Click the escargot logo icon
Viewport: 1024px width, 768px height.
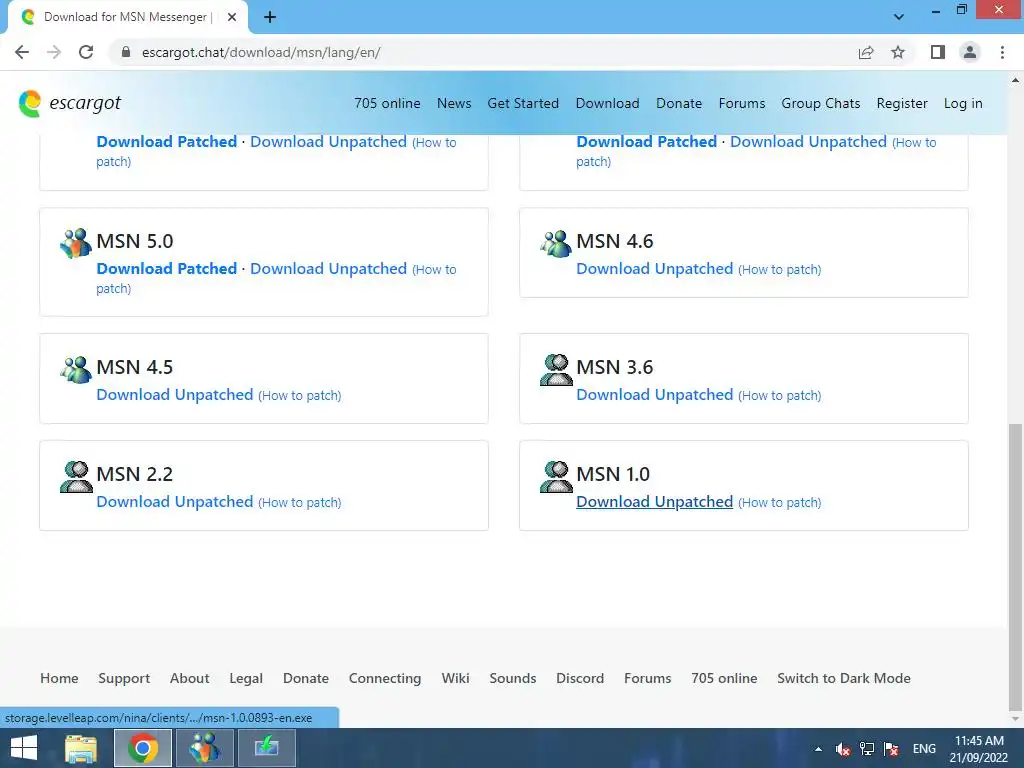pos(30,104)
